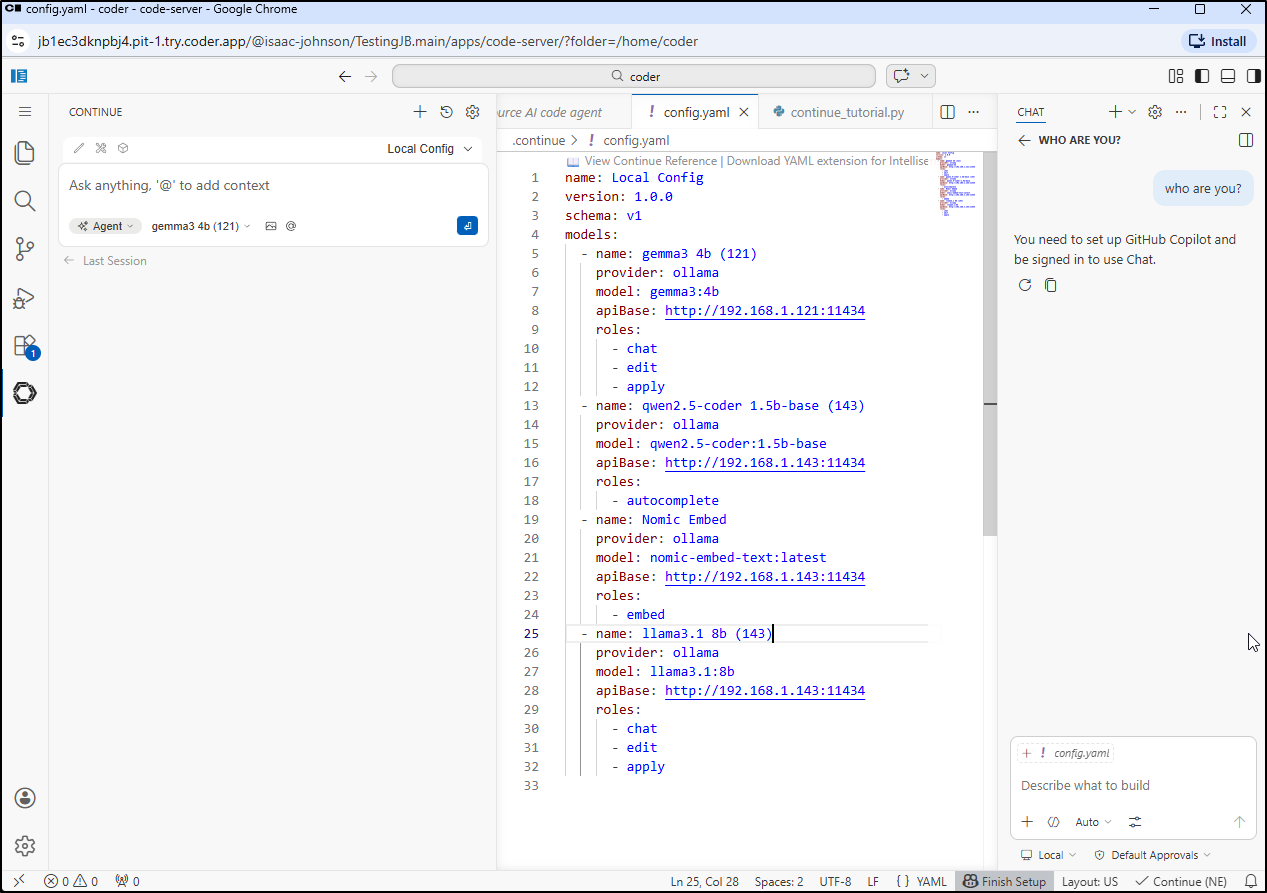
Task: Open Run and Debug view
Action: pos(24,298)
